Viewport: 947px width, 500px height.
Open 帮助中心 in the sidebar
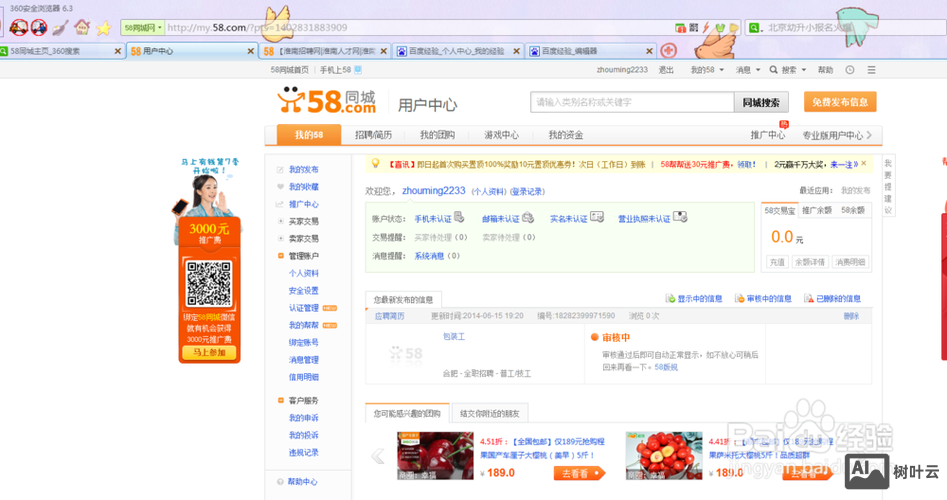click(x=302, y=482)
